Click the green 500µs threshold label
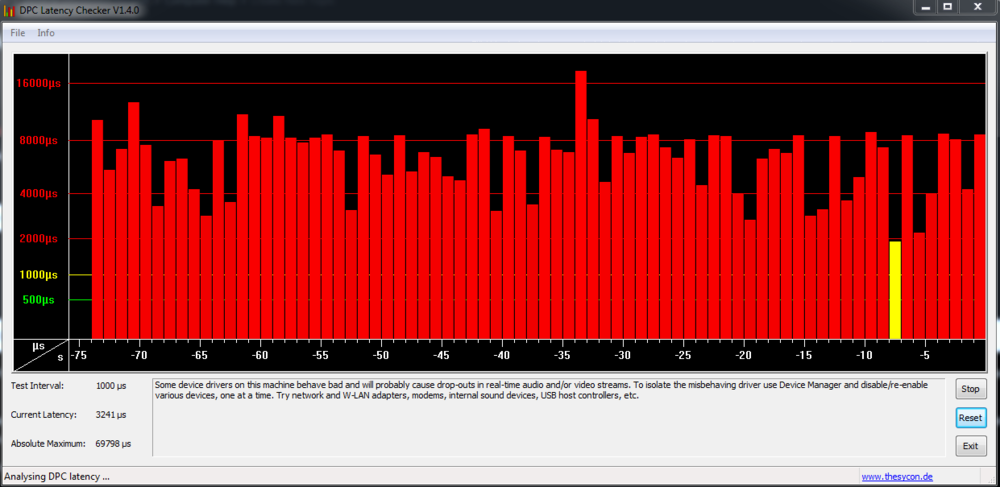 pos(38,300)
